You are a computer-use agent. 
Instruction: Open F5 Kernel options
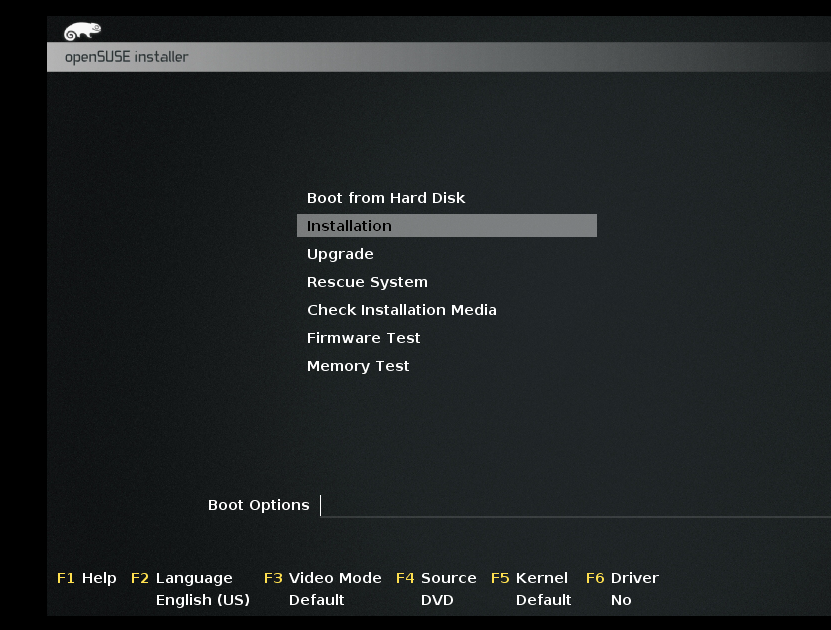coord(529,578)
